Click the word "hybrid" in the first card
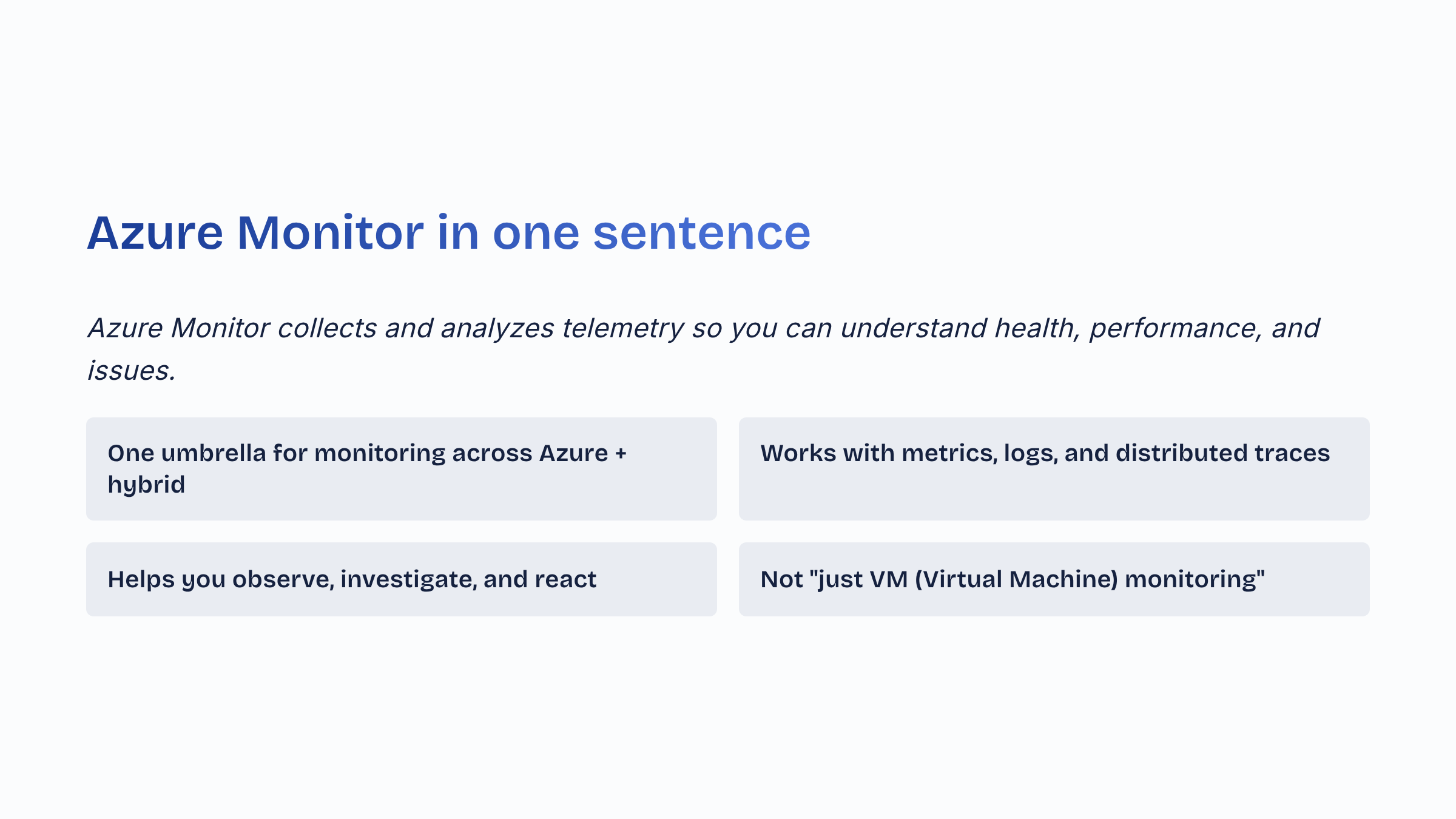The height and width of the screenshot is (819, 1456). pyautogui.click(x=146, y=485)
